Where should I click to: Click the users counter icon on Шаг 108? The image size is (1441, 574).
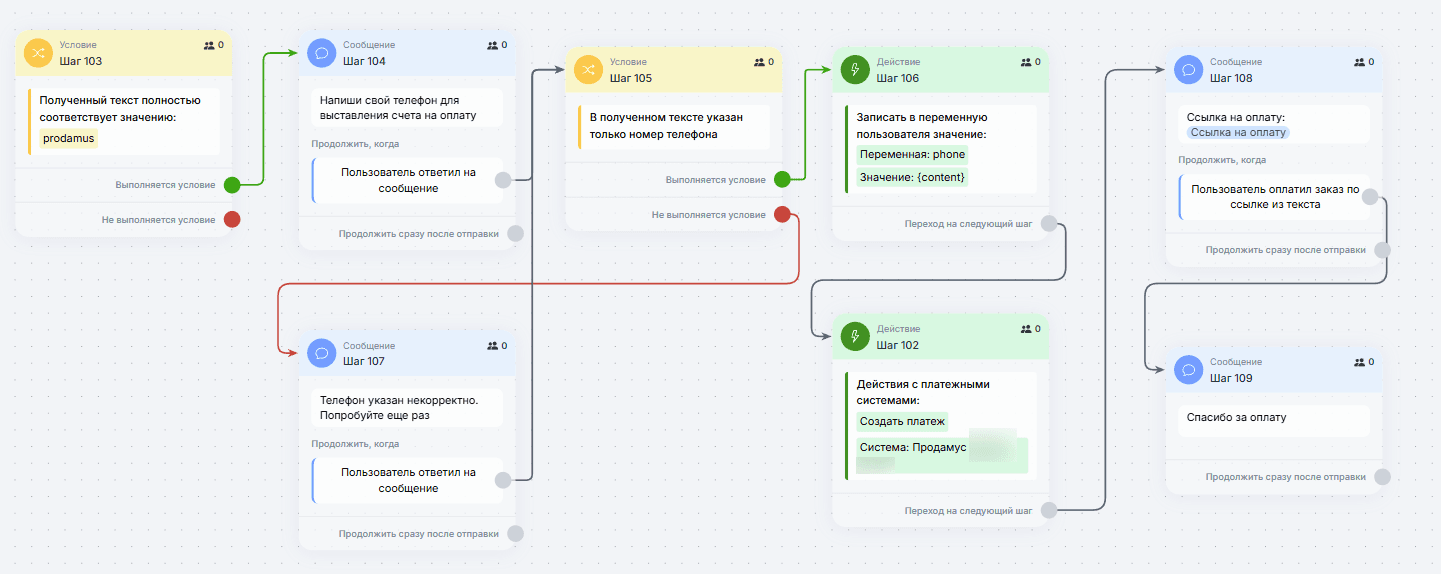(x=1359, y=62)
